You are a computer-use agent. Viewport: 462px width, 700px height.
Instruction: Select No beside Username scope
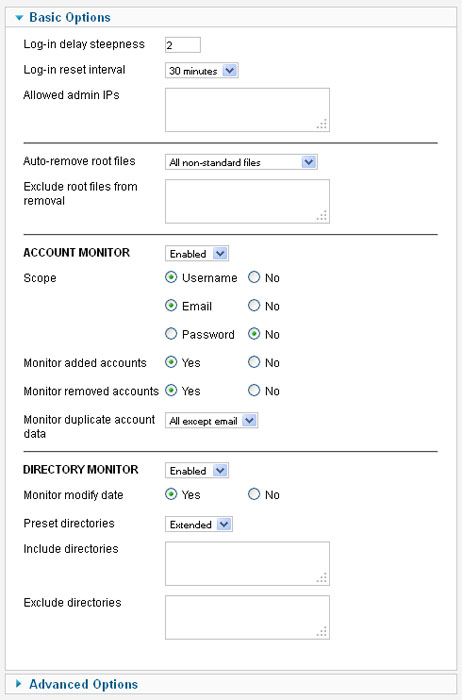[254, 277]
